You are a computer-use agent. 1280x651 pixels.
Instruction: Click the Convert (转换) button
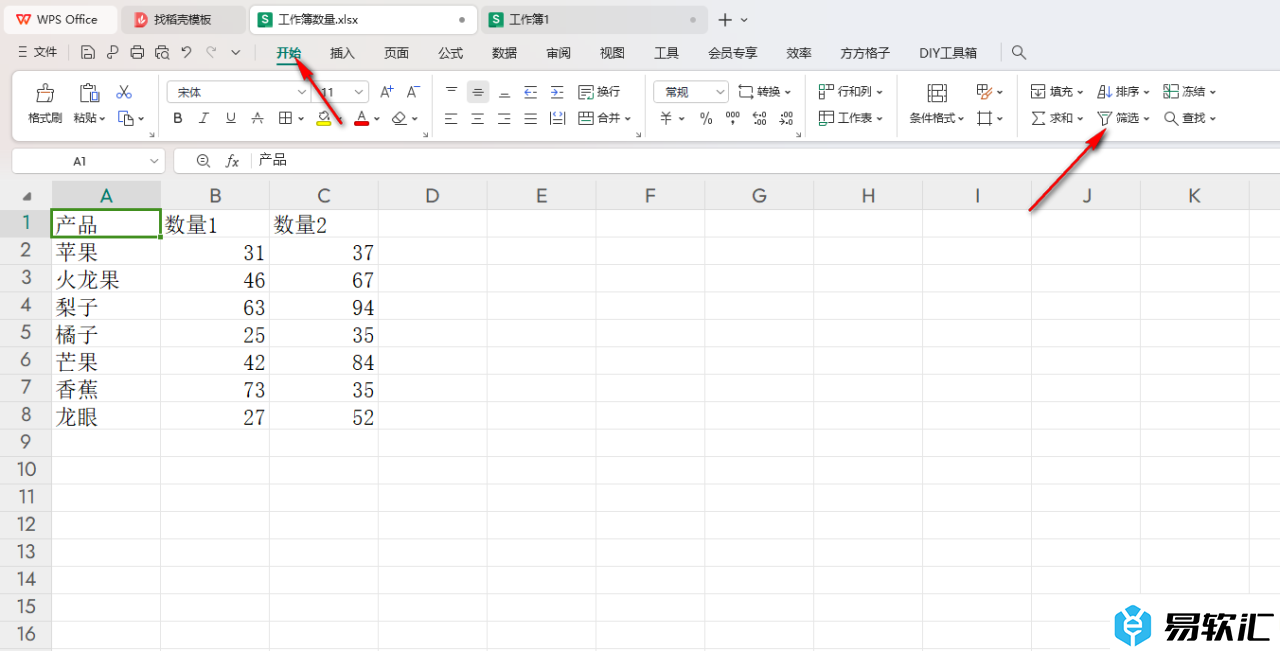(766, 92)
